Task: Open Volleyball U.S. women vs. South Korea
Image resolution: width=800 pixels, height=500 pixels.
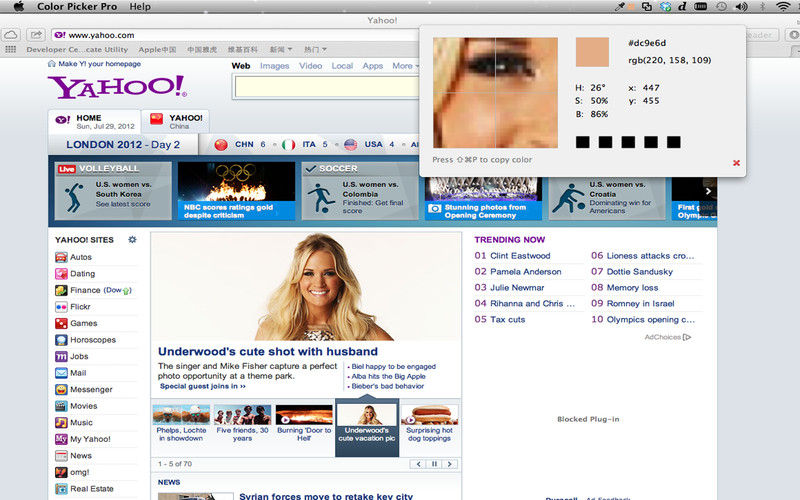Action: (x=113, y=191)
